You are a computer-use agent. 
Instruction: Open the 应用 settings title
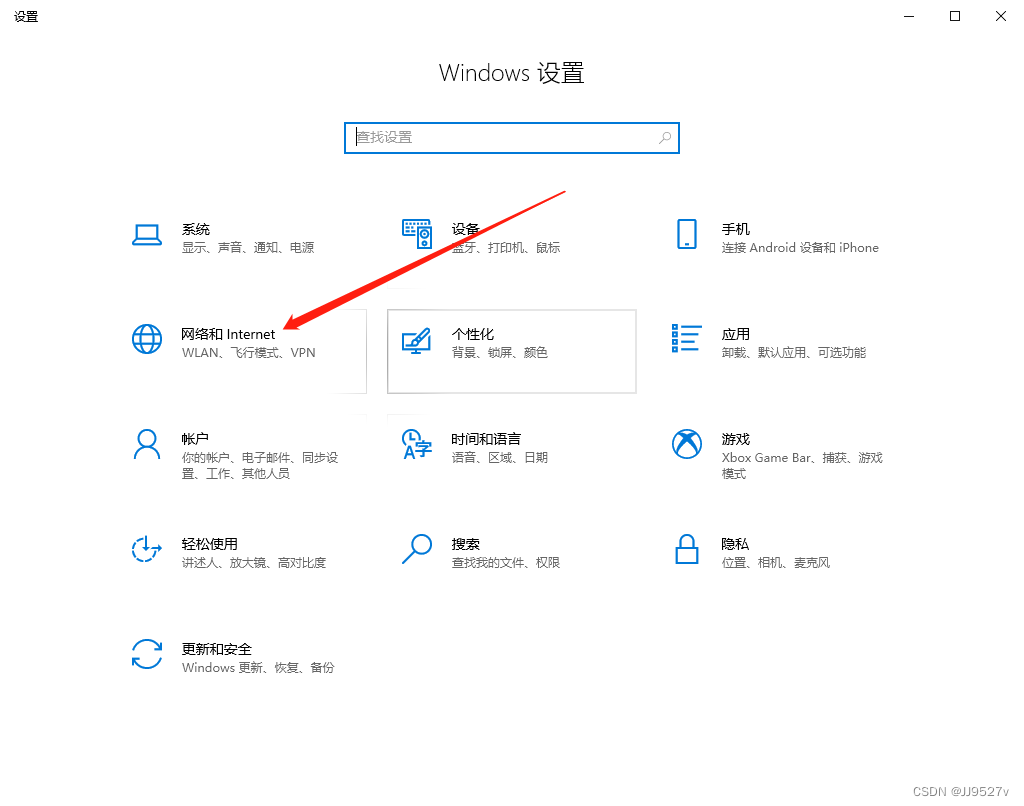point(735,334)
